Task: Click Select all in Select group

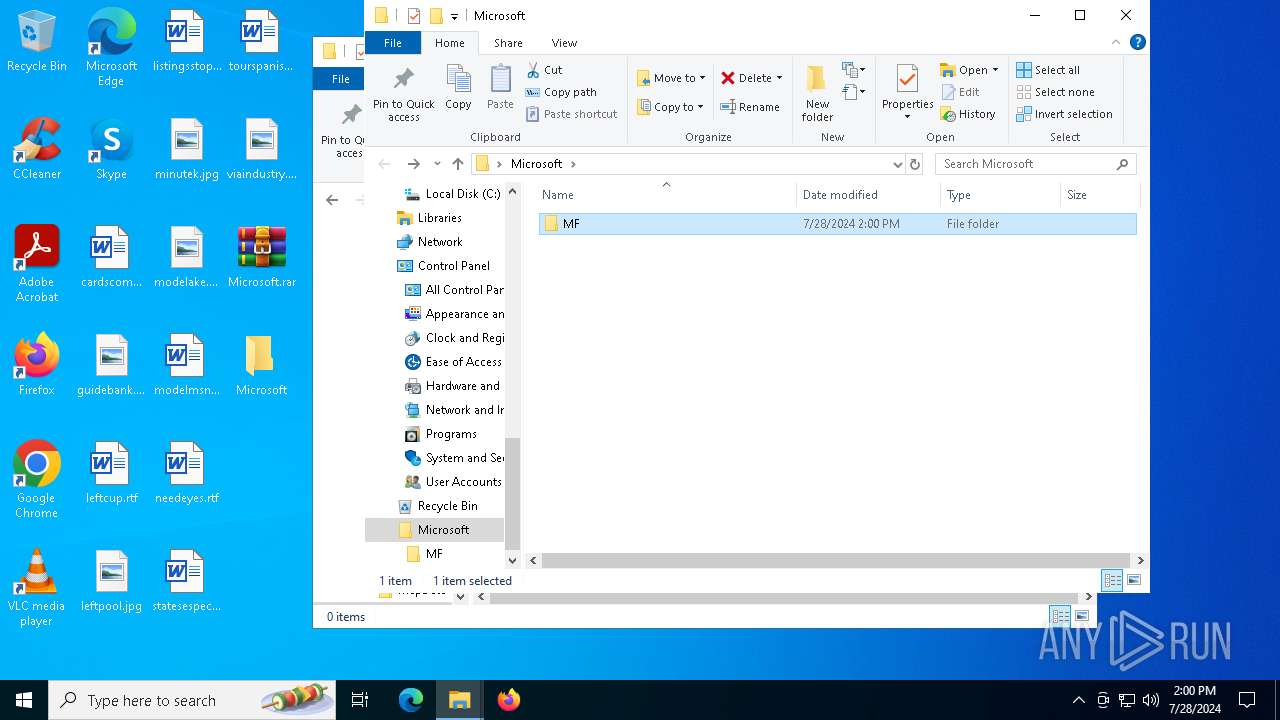Action: pos(1048,70)
